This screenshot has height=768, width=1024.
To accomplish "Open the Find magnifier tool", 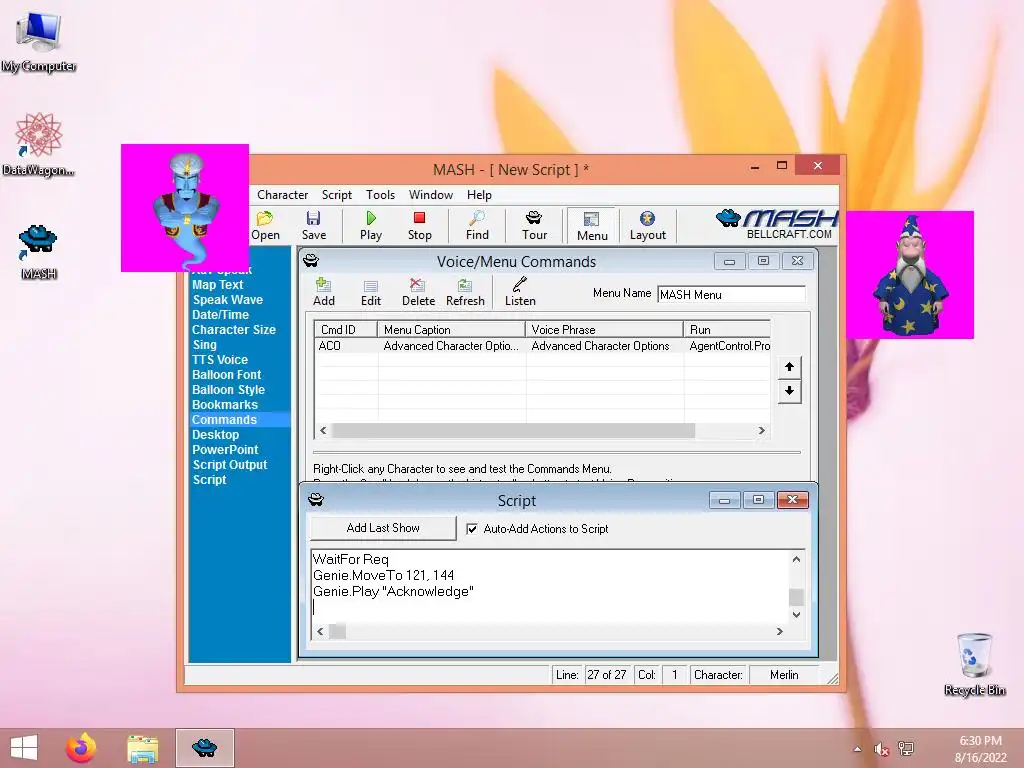I will 477,226.
